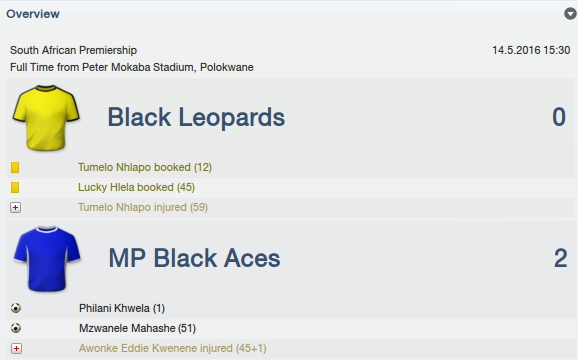Screen dimensions: 578x360
Task: Select Awonke Eddie Kwenene injured (45+1) event
Action: 173,348
